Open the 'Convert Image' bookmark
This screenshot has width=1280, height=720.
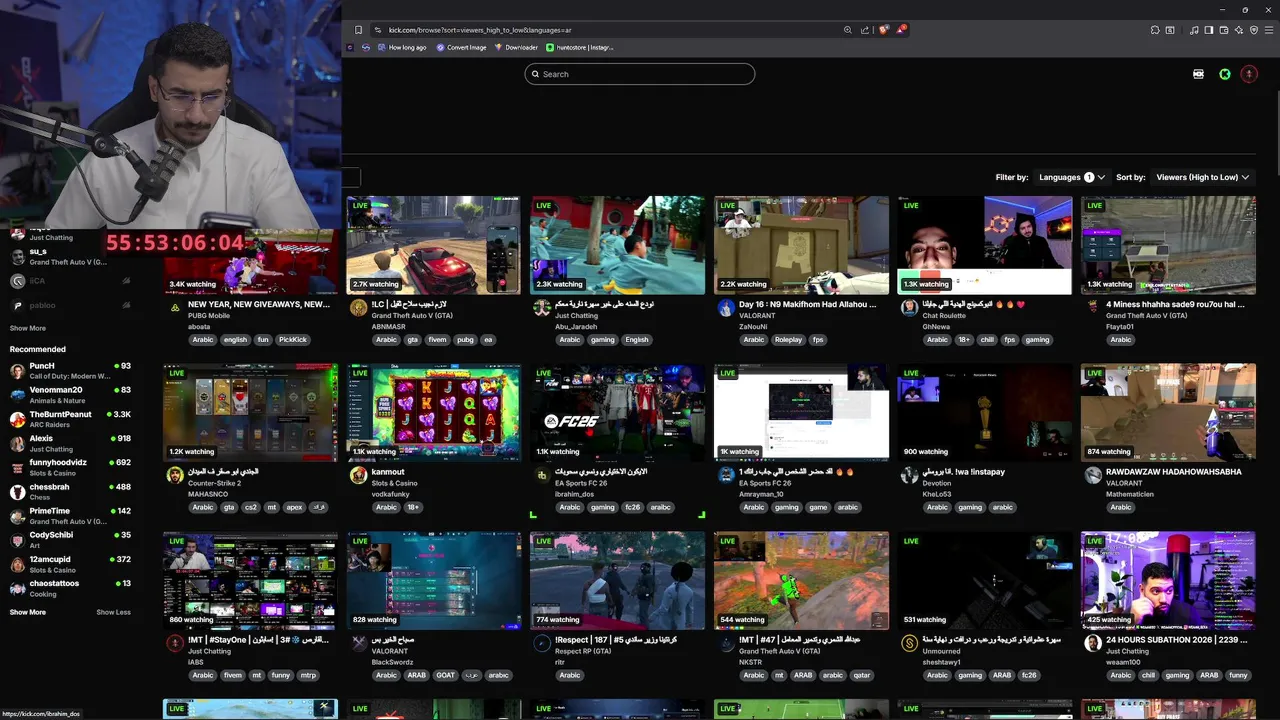pos(461,47)
